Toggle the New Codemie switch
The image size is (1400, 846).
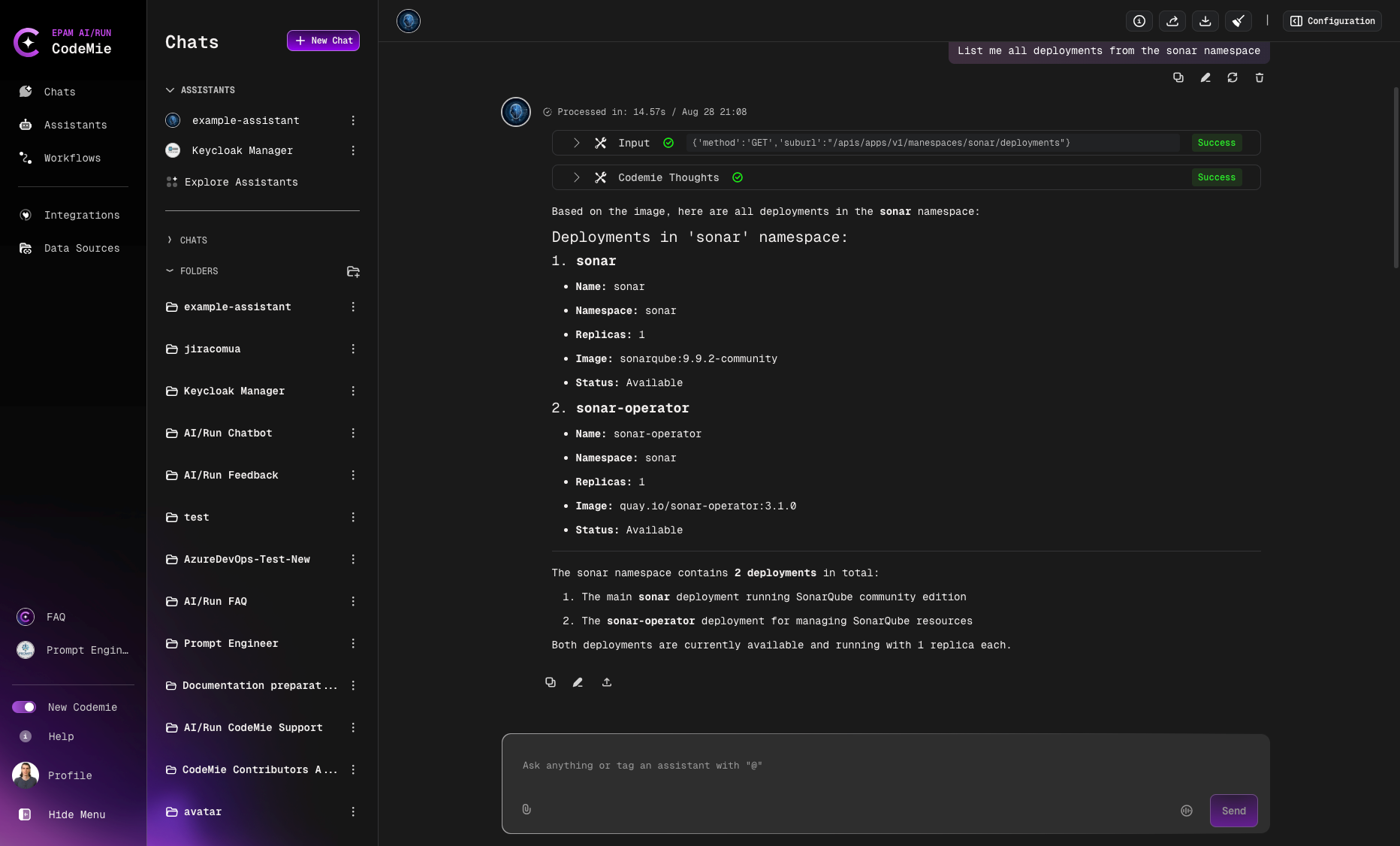coord(25,707)
